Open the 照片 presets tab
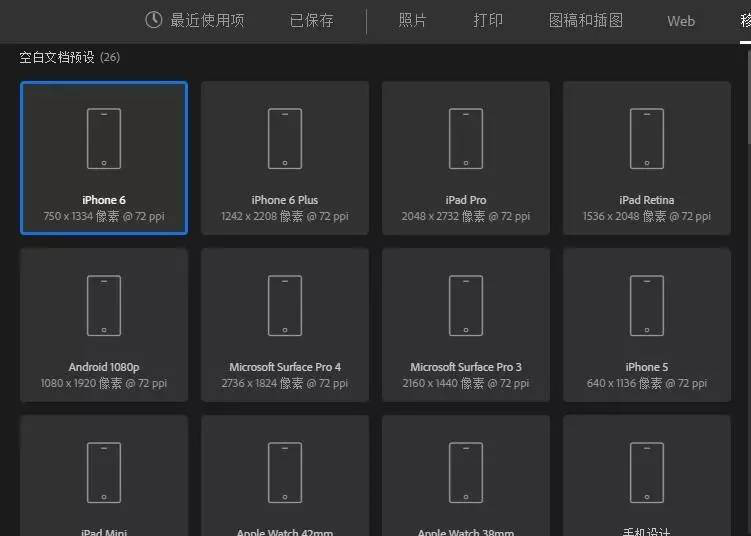This screenshot has width=751, height=536. (412, 20)
